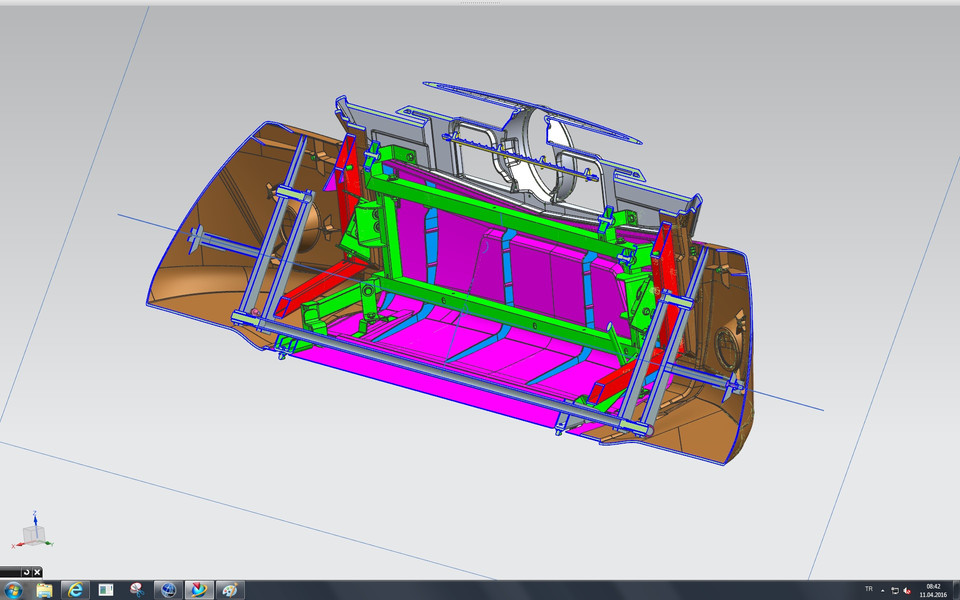
Task: Open the clock showing 08:42
Action: pos(933,585)
